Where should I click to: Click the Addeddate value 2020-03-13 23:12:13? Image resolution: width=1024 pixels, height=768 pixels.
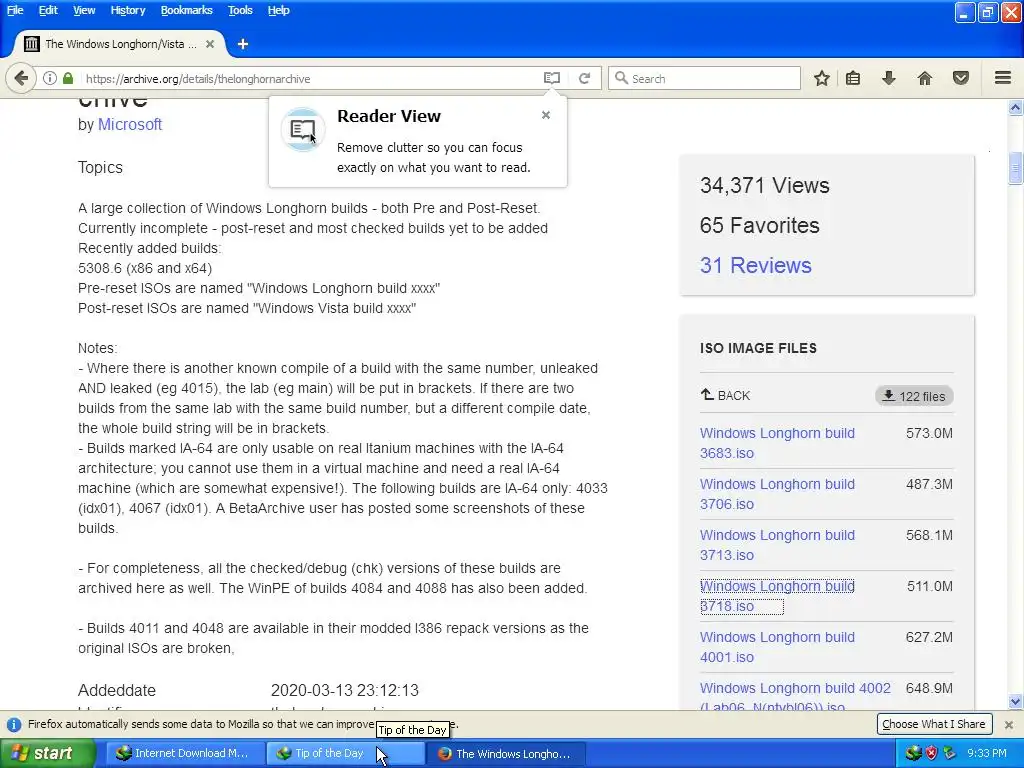[x=345, y=690]
